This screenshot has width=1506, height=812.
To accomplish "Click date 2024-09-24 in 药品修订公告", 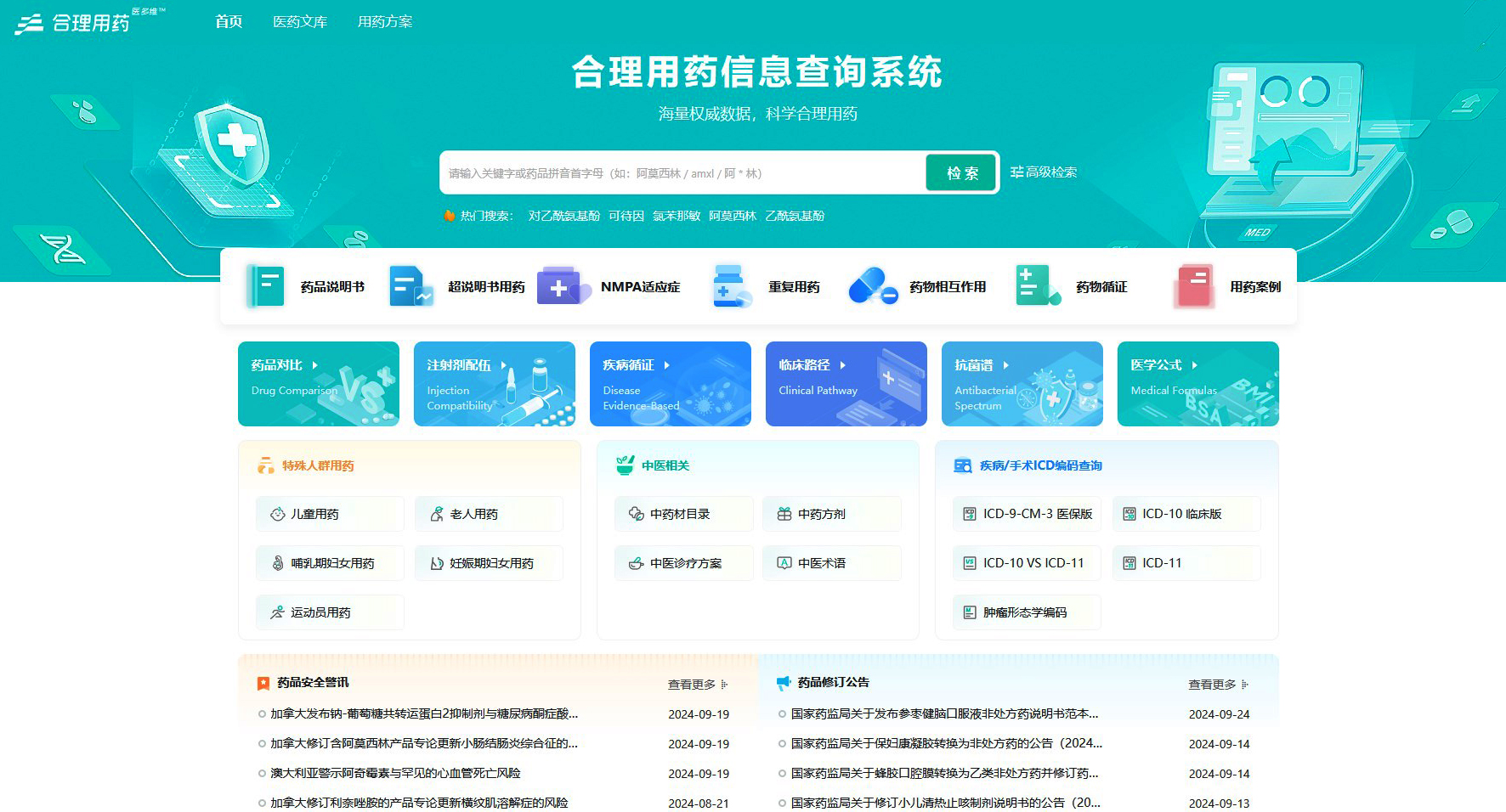I will pyautogui.click(x=1219, y=714).
